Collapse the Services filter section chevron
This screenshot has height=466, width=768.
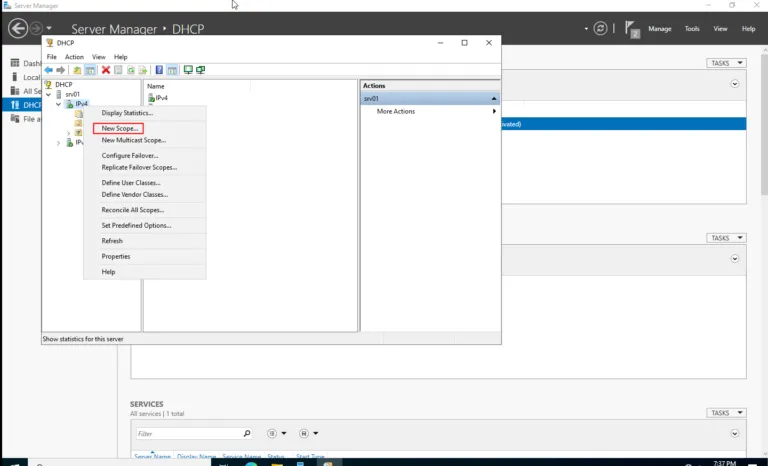[x=735, y=433]
